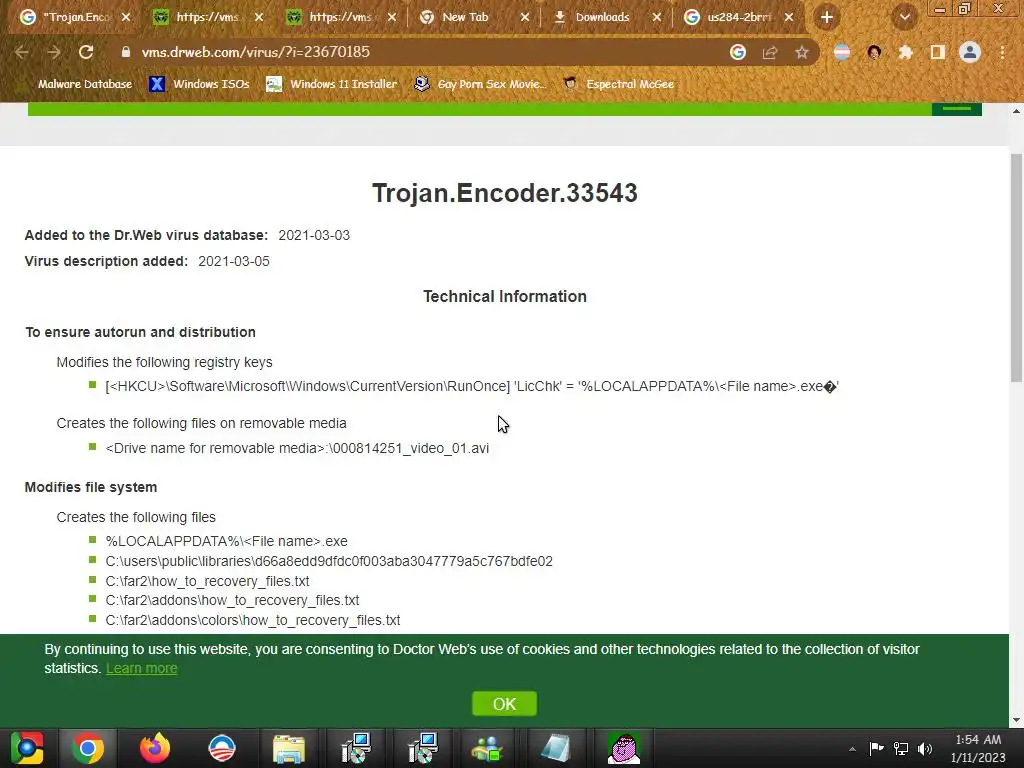
Task: Show hidden system tray icons
Action: click(x=852, y=749)
